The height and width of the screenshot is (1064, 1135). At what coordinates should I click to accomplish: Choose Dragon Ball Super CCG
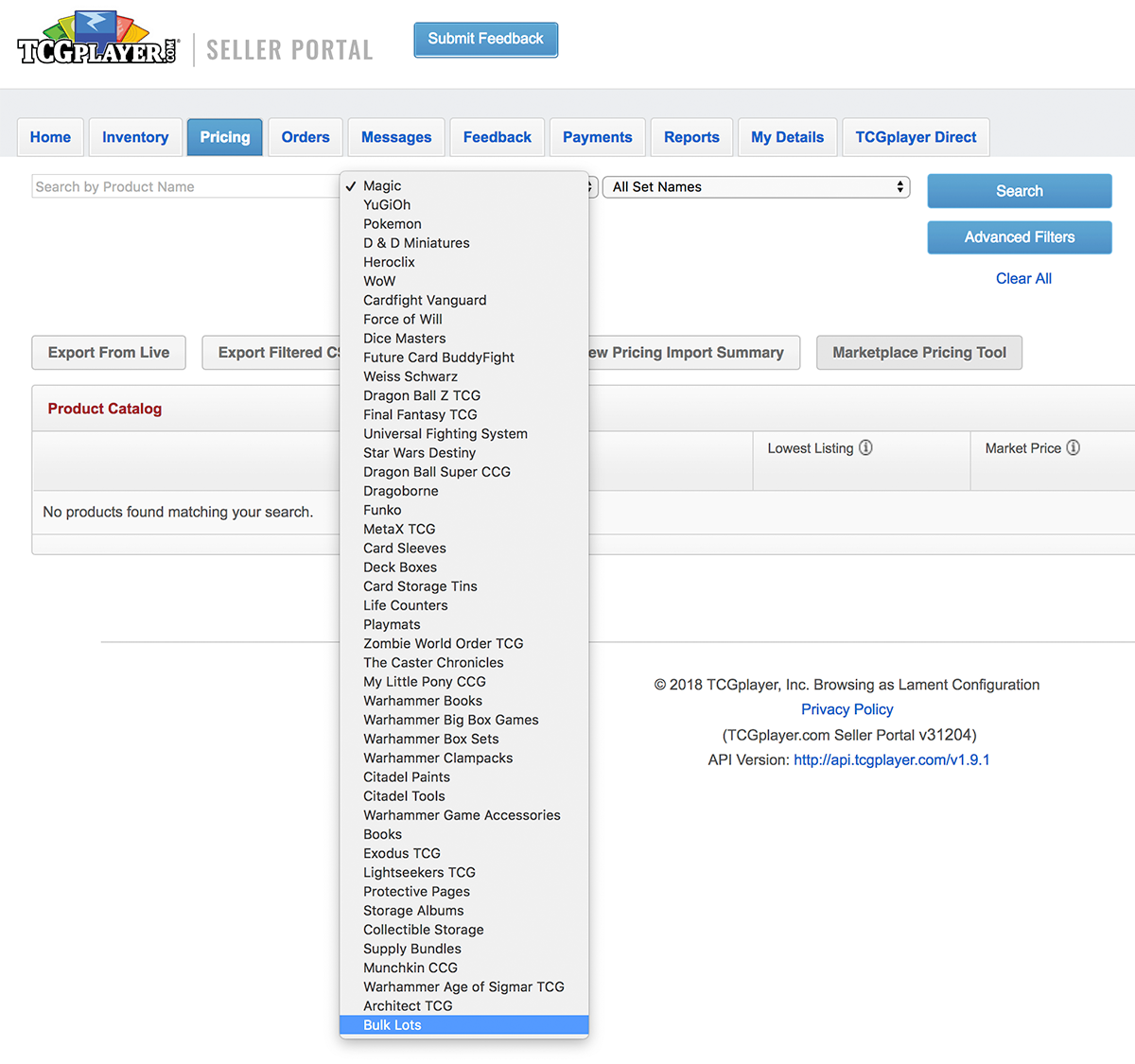pyautogui.click(x=464, y=472)
